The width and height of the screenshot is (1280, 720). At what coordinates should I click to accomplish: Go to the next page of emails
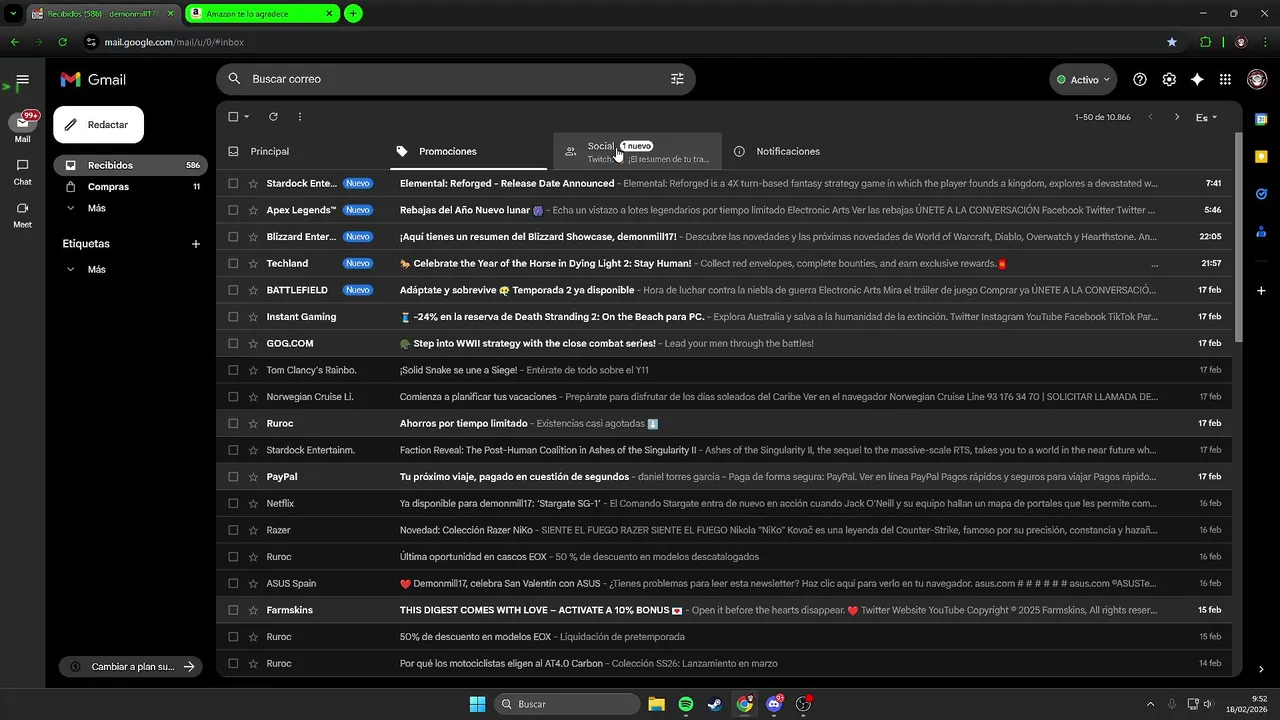click(x=1177, y=117)
